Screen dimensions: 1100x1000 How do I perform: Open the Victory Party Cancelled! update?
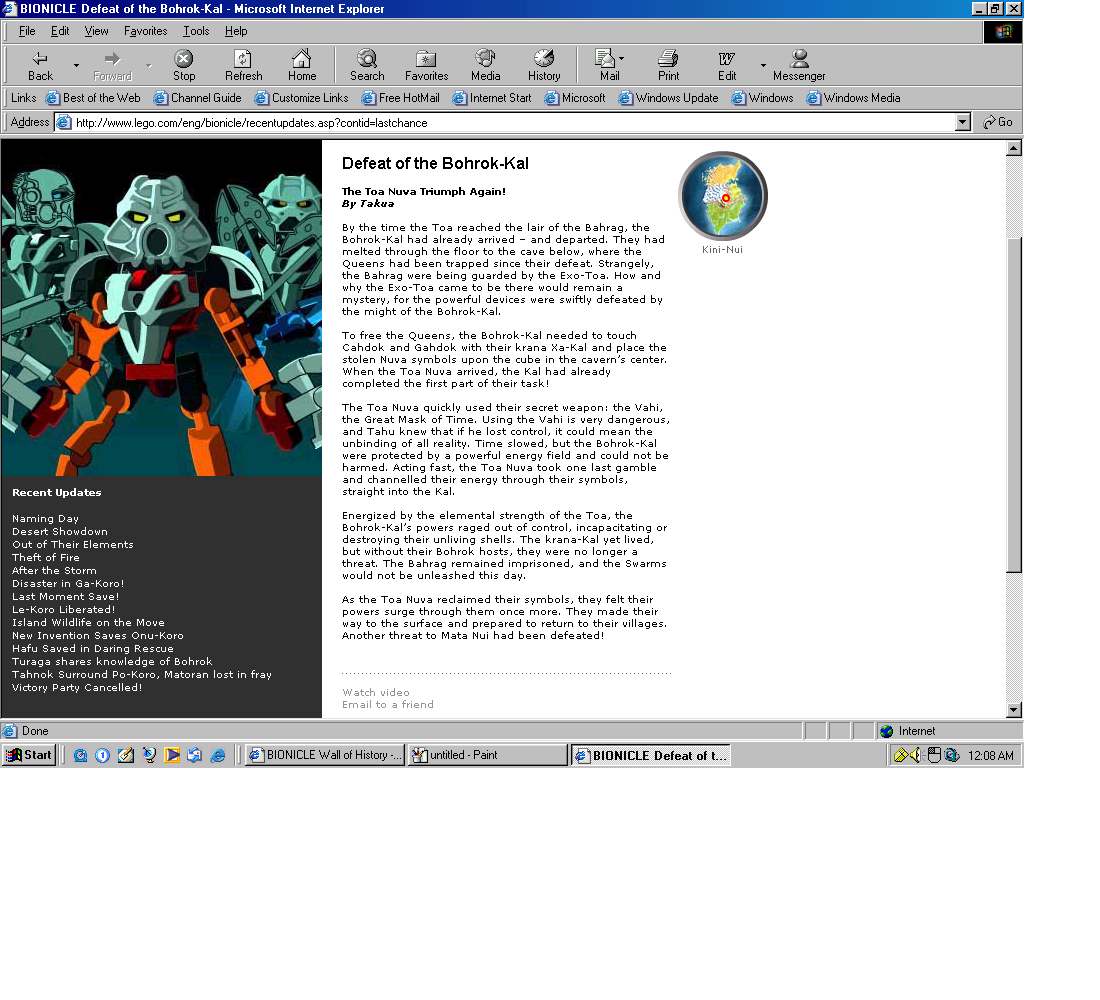tap(76, 688)
